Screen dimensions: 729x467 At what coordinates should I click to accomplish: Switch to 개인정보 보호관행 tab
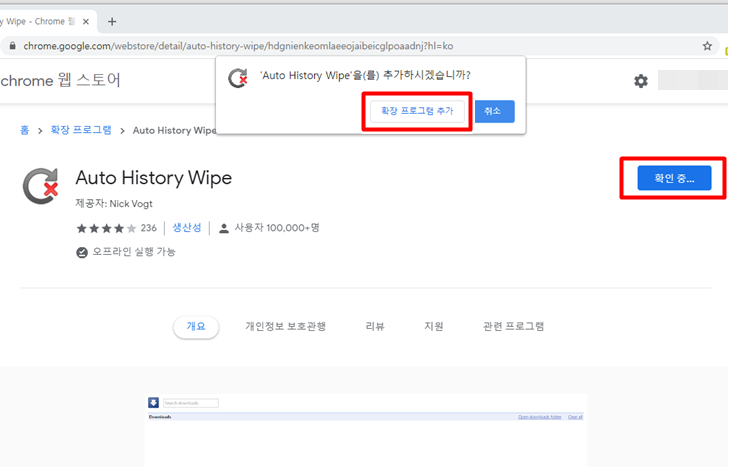(x=285, y=327)
